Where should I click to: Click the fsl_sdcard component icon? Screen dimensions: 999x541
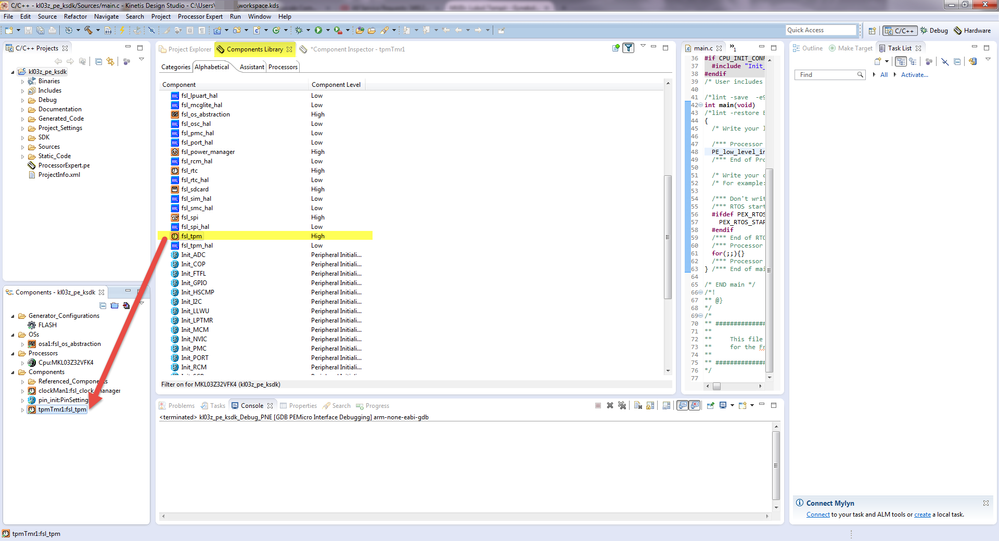[x=175, y=189]
